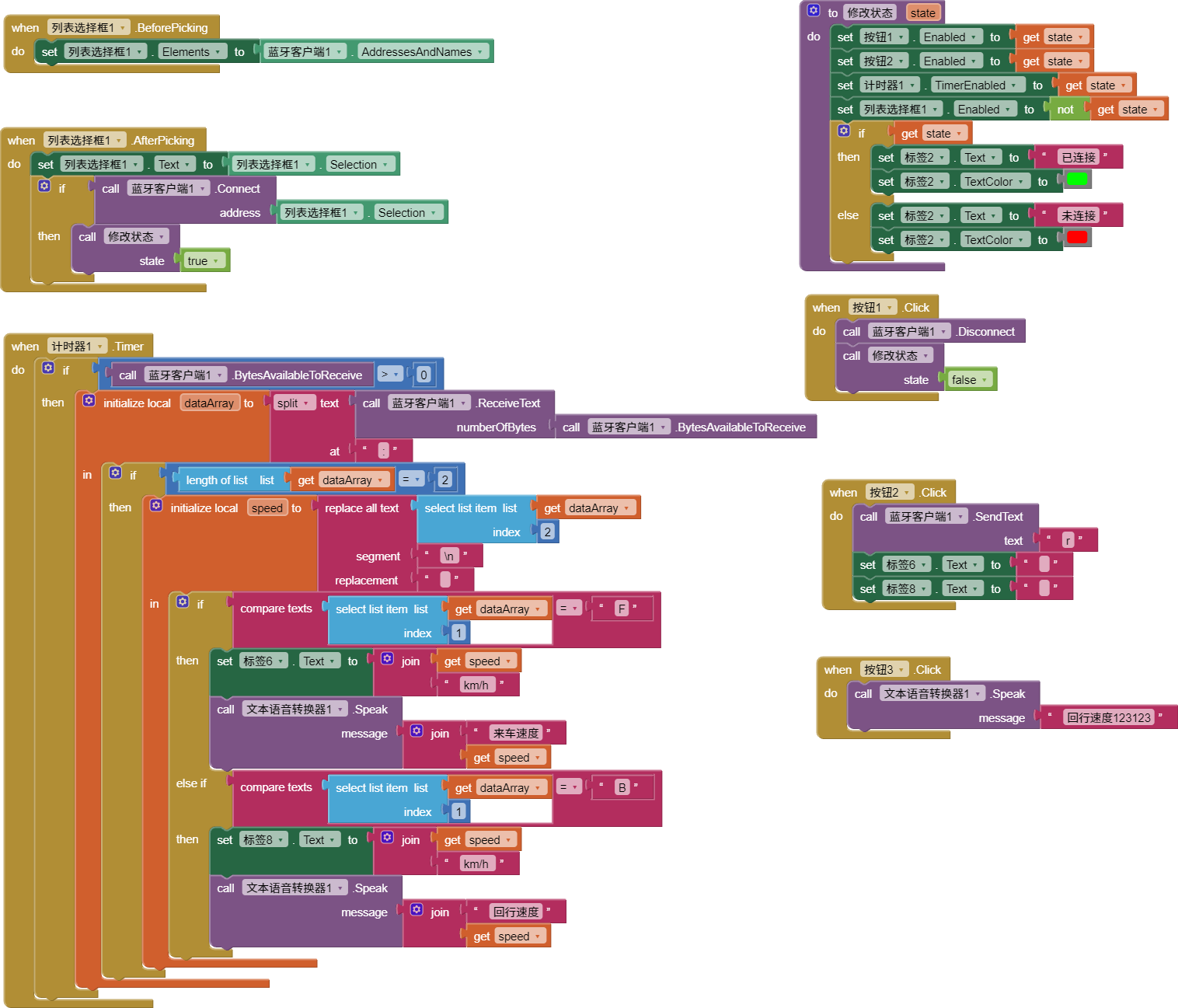Click the gear icon on the AfterPicking if block
This screenshot has width=1178, height=1008.
44,187
